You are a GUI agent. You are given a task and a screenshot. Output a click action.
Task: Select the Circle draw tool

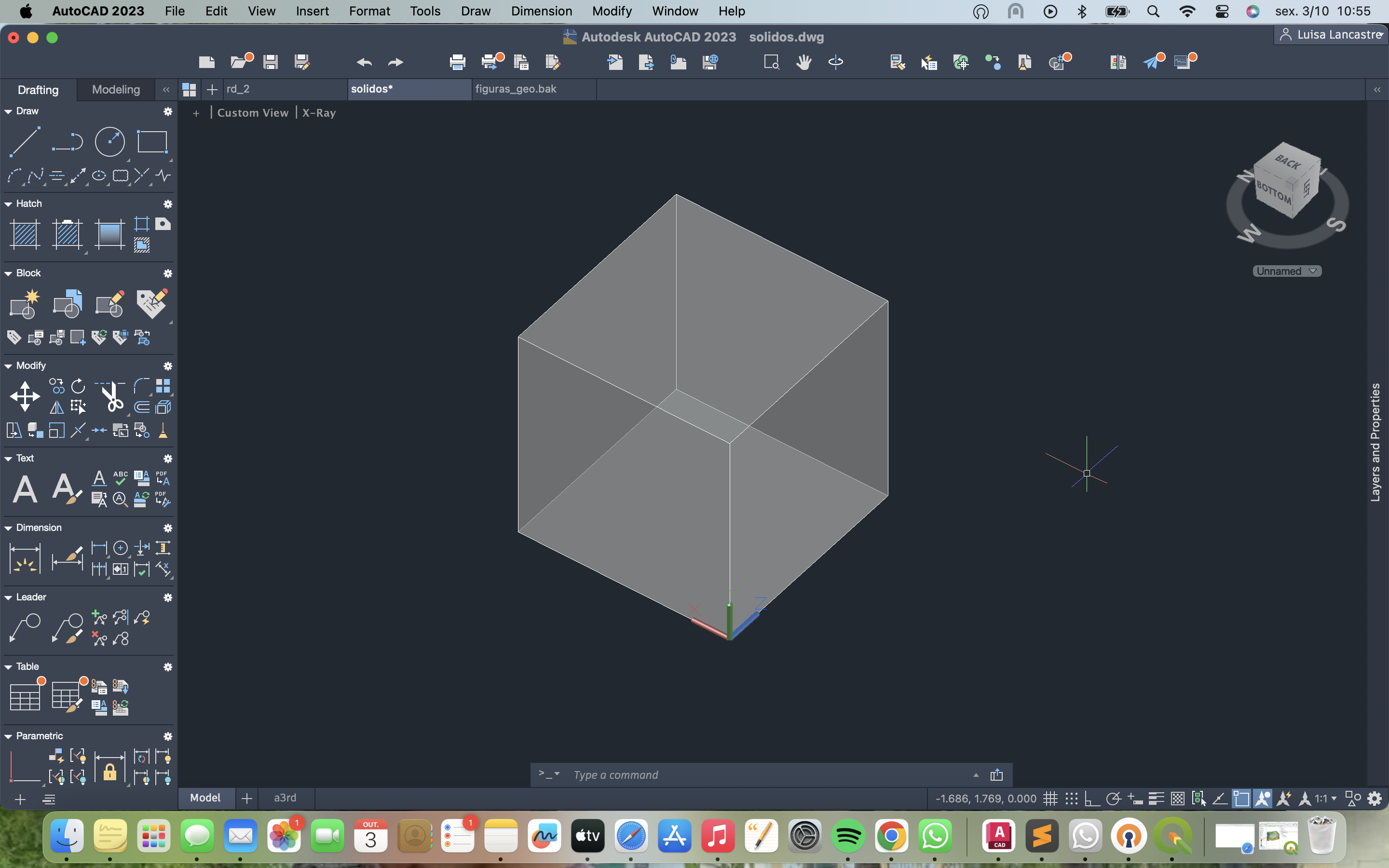coord(109,141)
